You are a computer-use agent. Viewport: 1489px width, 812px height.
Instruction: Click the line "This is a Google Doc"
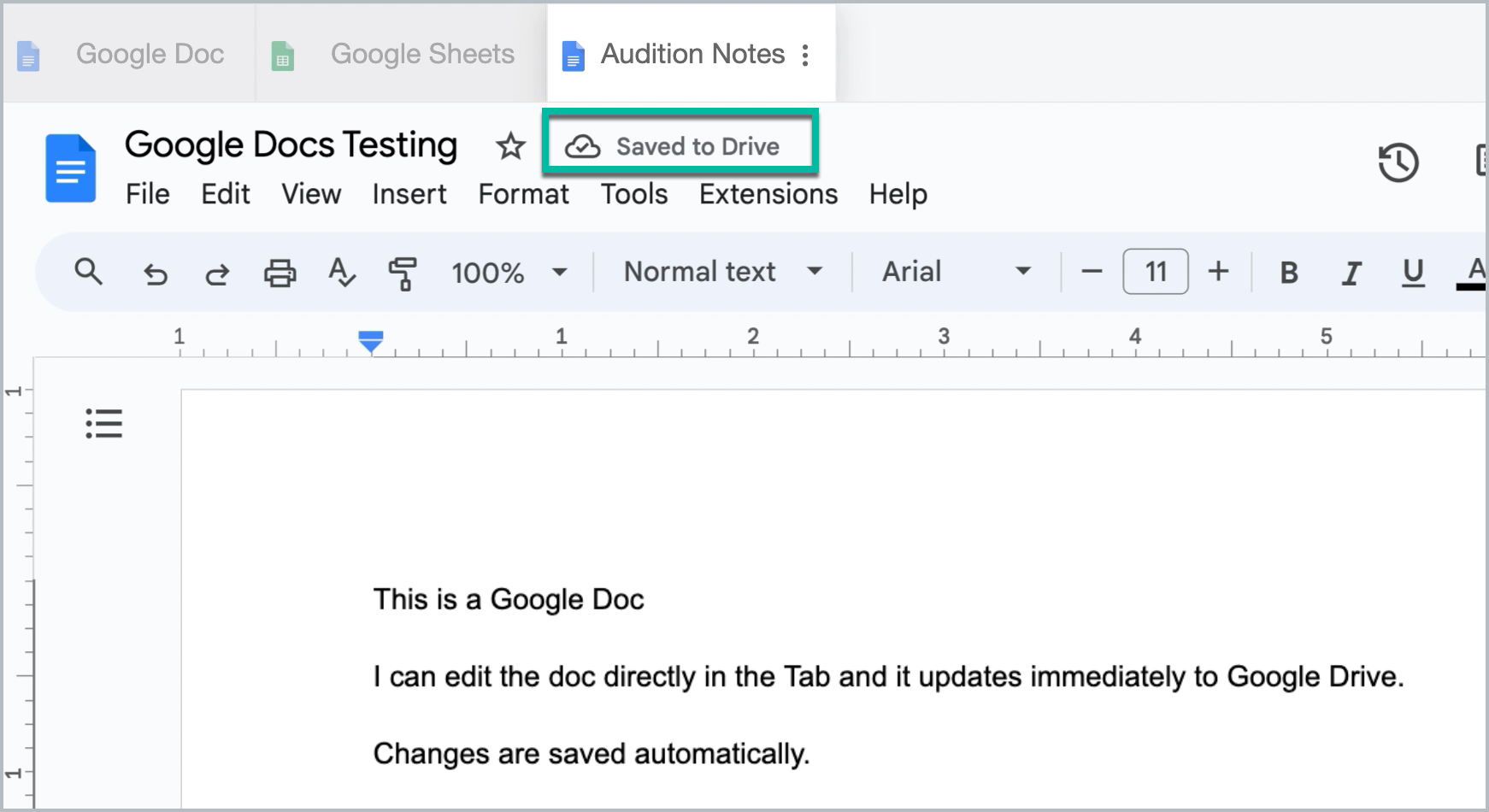(509, 599)
